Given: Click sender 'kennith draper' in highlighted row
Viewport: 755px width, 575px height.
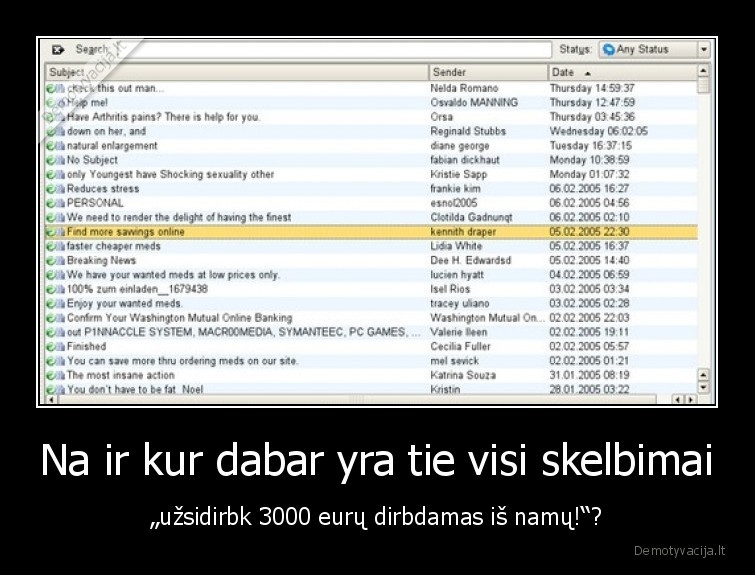Looking at the screenshot, I should [463, 232].
